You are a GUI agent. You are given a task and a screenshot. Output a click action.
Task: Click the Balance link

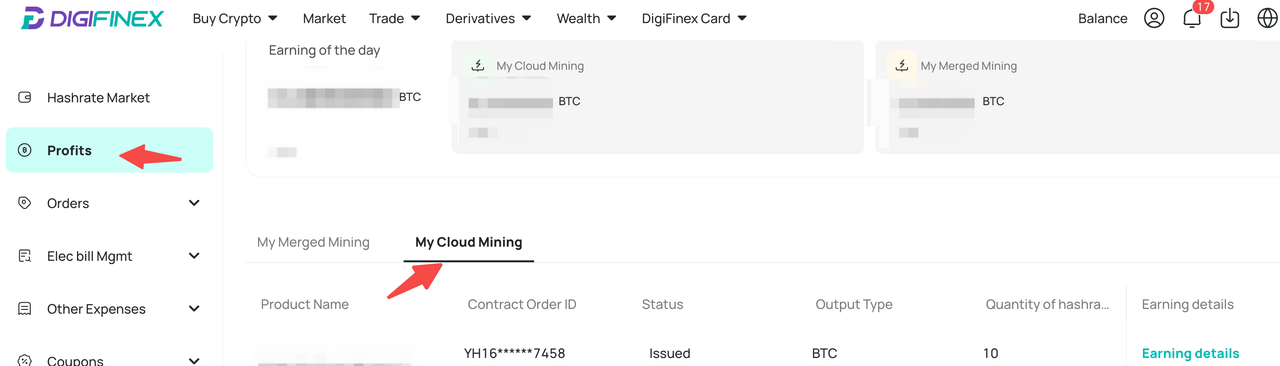[1103, 18]
